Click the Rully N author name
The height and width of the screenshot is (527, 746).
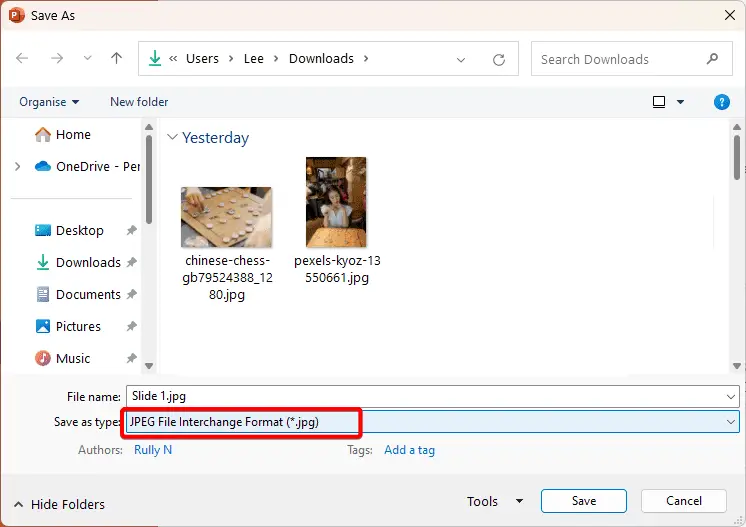pos(153,450)
